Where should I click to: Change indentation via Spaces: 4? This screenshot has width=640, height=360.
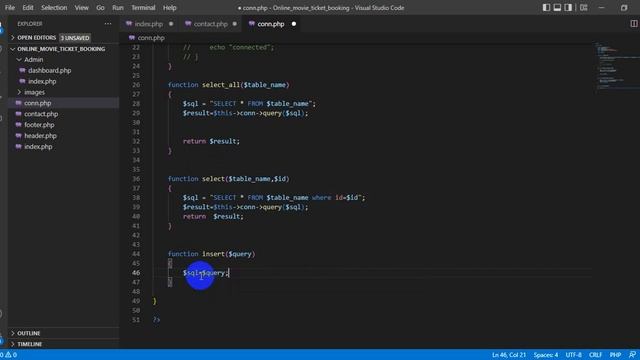pos(545,355)
